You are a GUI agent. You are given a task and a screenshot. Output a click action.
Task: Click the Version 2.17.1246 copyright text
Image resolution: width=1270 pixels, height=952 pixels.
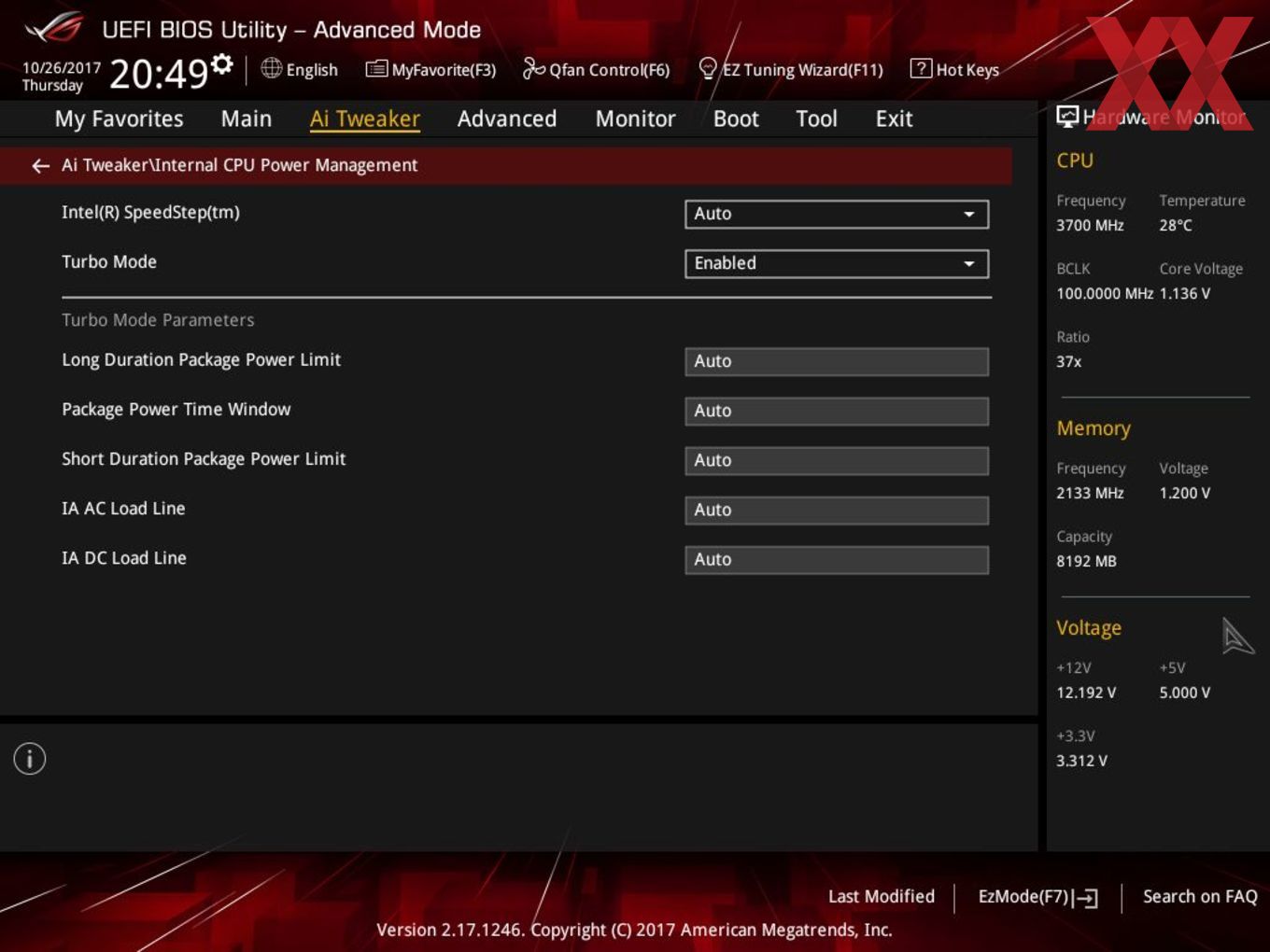pos(634,930)
